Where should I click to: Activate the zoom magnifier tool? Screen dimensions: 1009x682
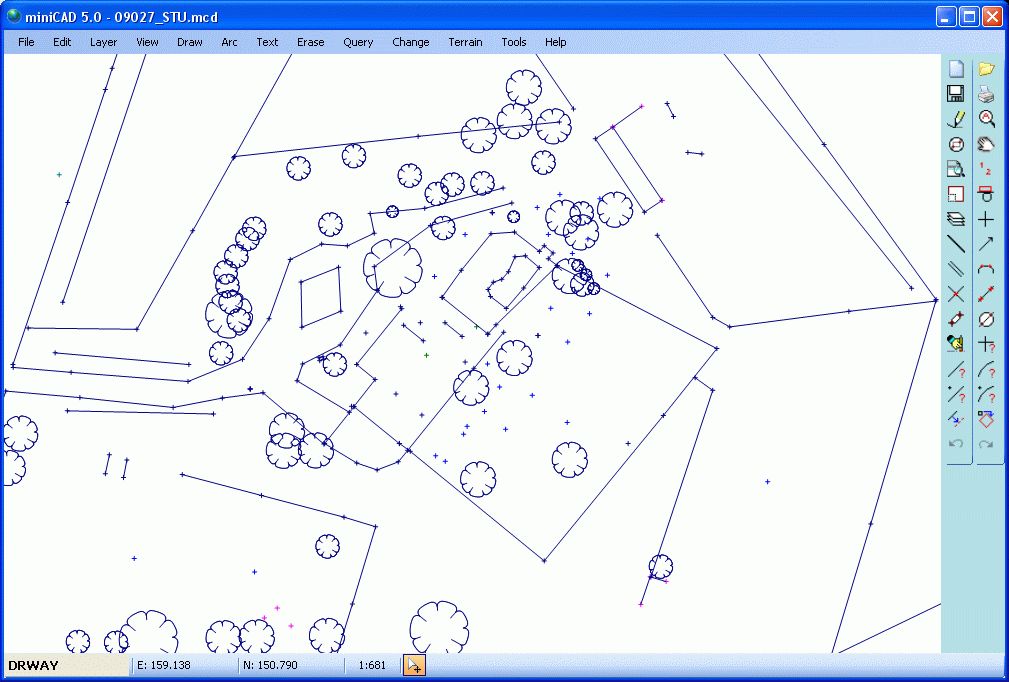coord(987,118)
